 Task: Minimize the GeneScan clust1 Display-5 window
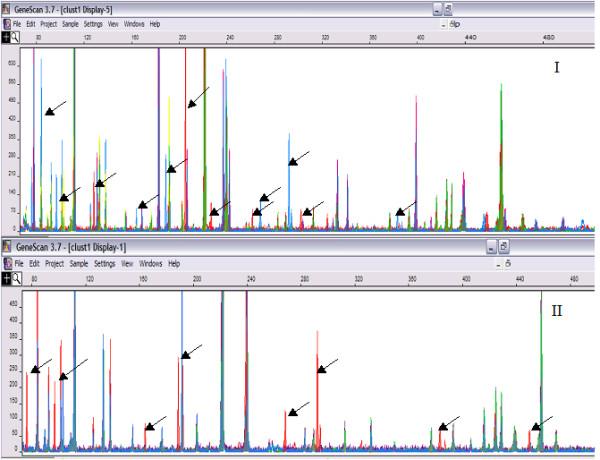click(x=439, y=8)
